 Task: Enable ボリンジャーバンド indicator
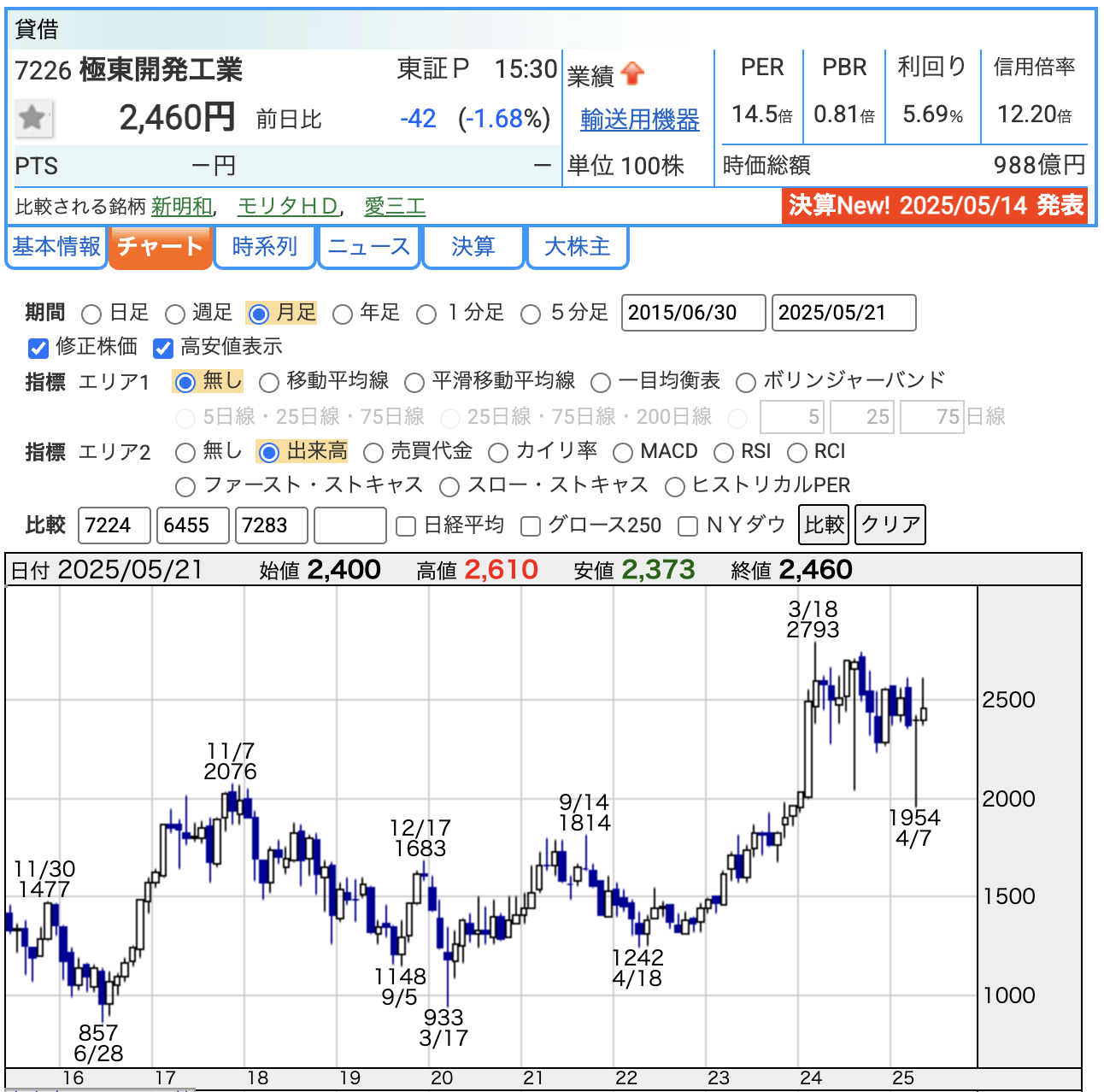746,382
